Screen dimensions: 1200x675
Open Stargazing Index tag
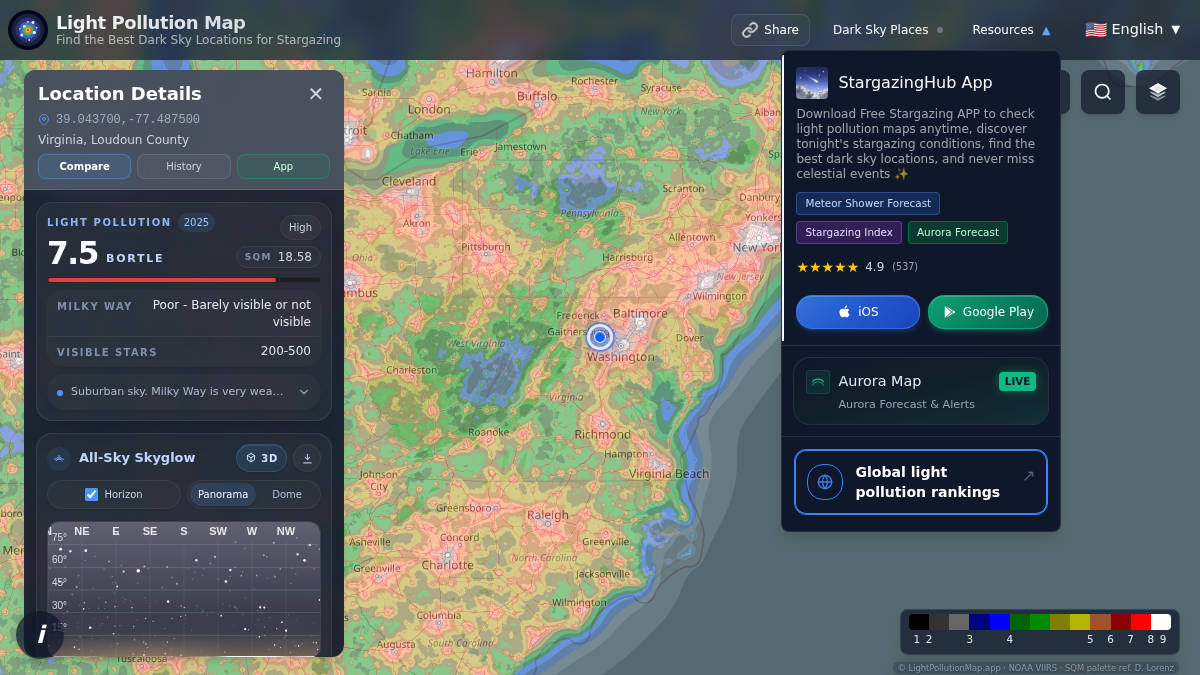[849, 232]
